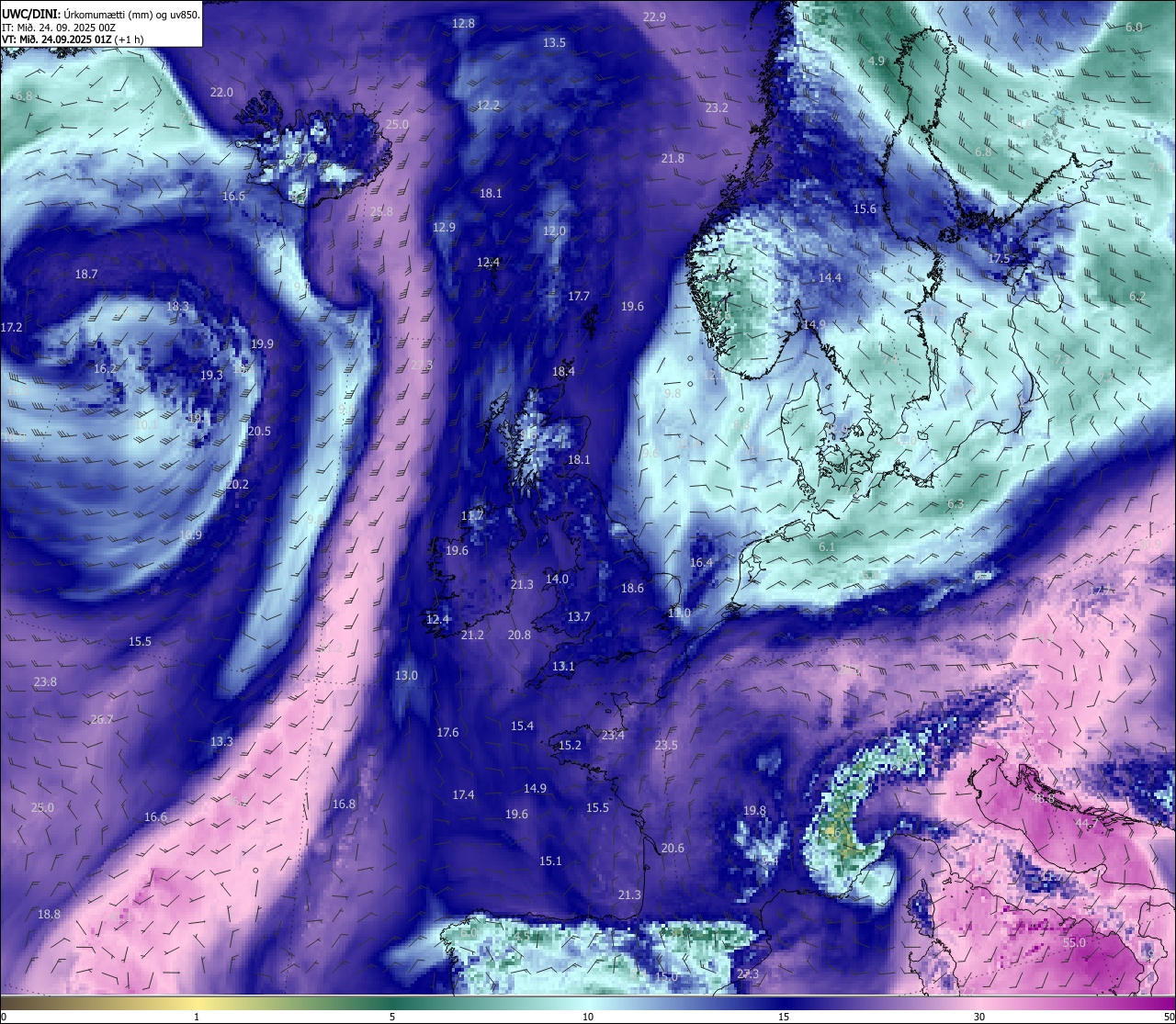Click the value 26.7 on the map
This screenshot has width=1176, height=1024.
click(x=102, y=719)
